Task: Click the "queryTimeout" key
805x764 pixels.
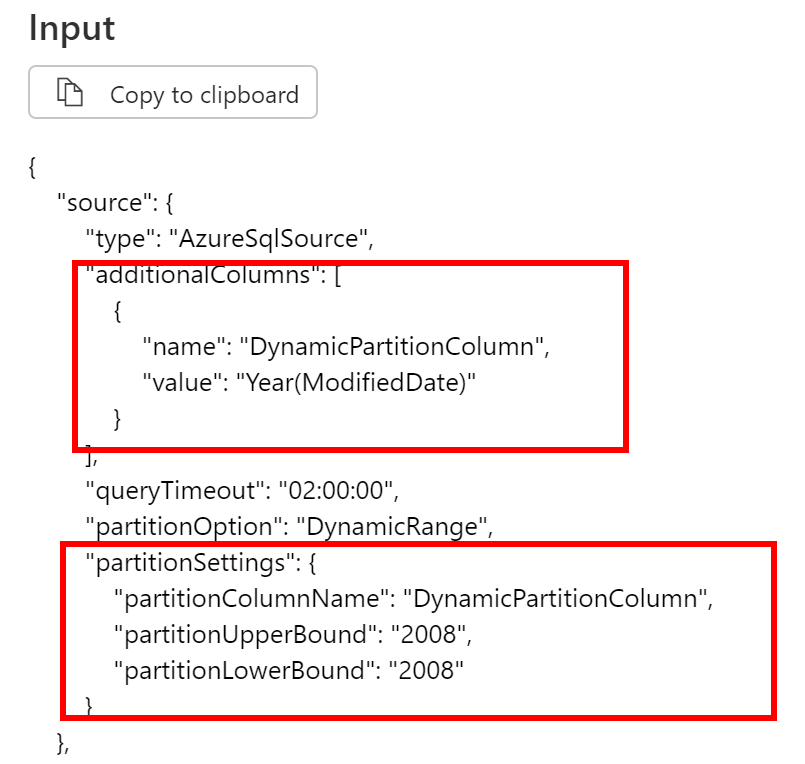Action: [176, 491]
